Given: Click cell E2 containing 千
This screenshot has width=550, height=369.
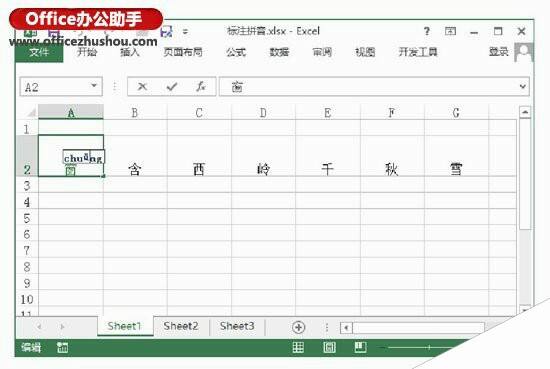Looking at the screenshot, I should point(328,156).
